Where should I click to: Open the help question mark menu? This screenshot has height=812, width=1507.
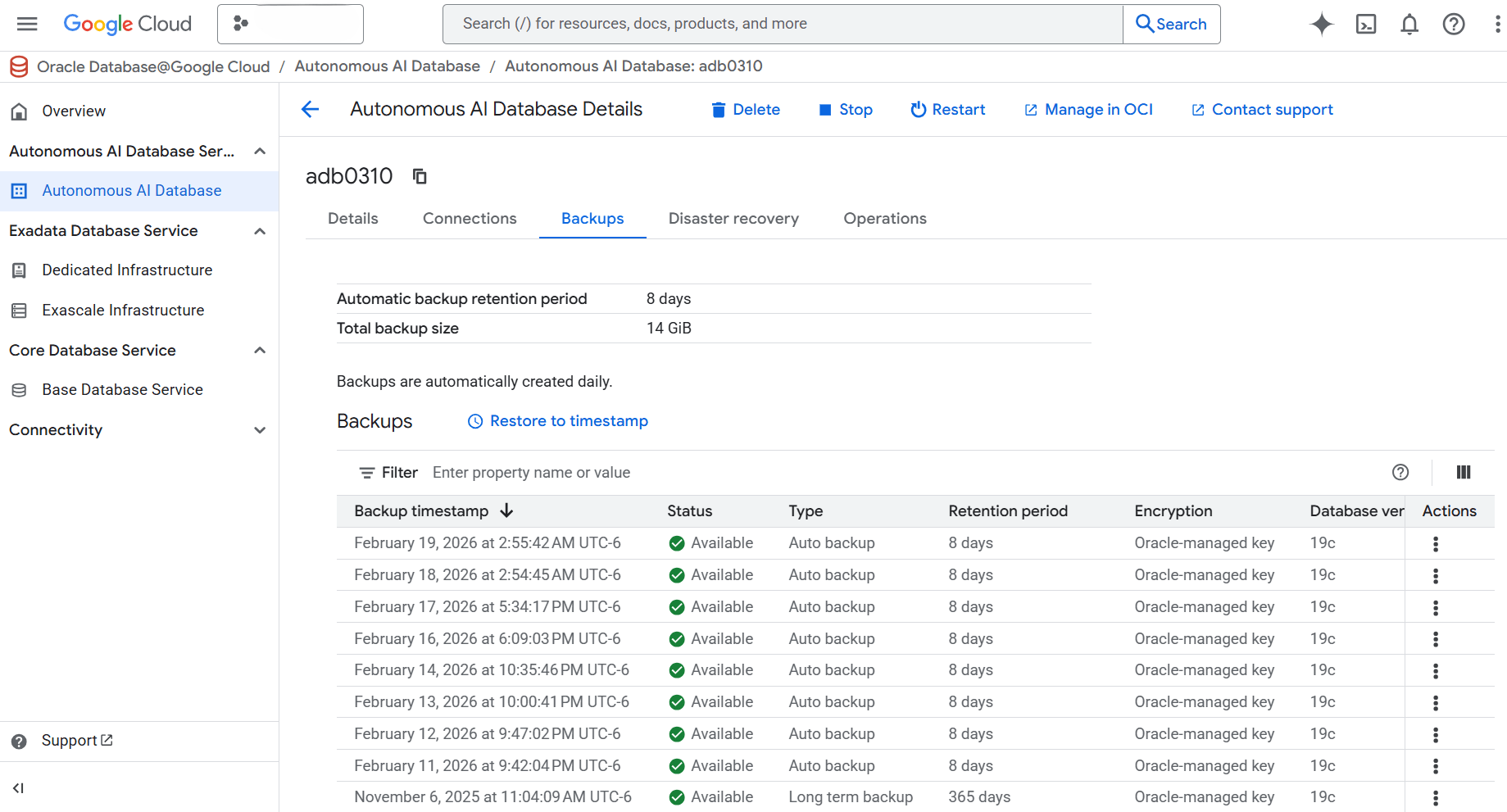pos(1453,24)
